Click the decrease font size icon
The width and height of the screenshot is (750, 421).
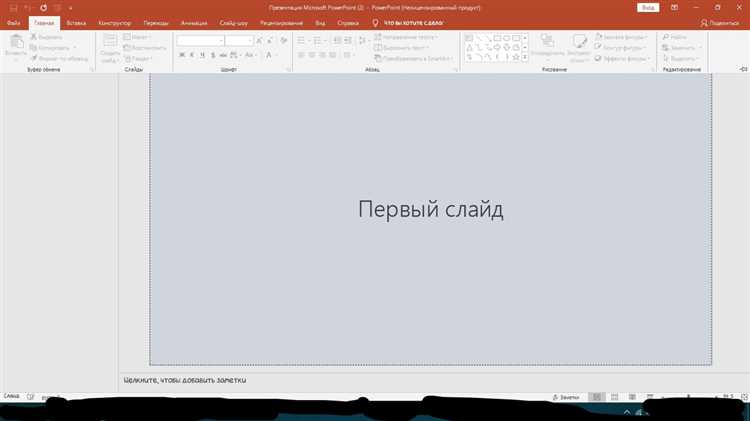click(x=270, y=41)
